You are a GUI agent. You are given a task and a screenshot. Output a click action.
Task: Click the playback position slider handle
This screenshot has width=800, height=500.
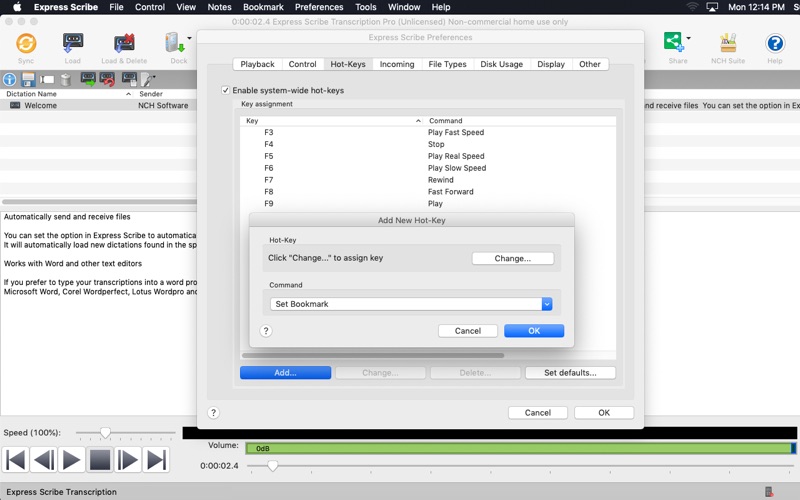pos(272,465)
